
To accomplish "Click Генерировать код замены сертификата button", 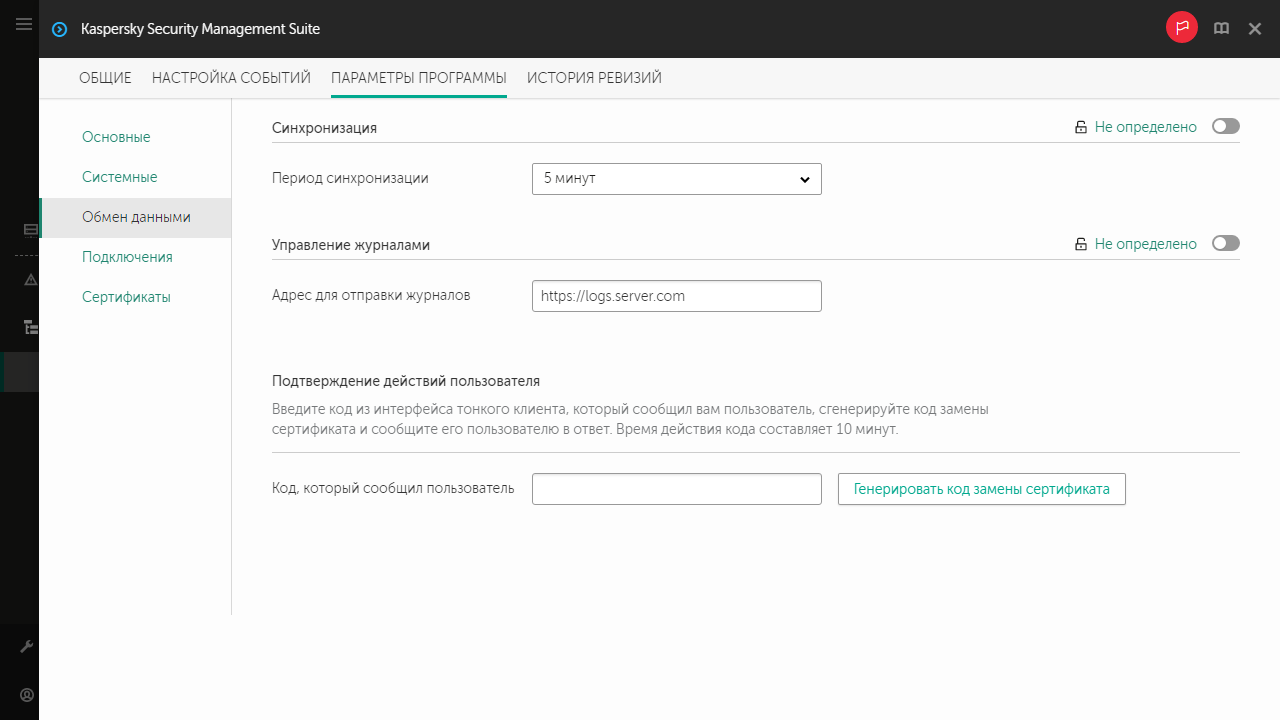I will (981, 489).
